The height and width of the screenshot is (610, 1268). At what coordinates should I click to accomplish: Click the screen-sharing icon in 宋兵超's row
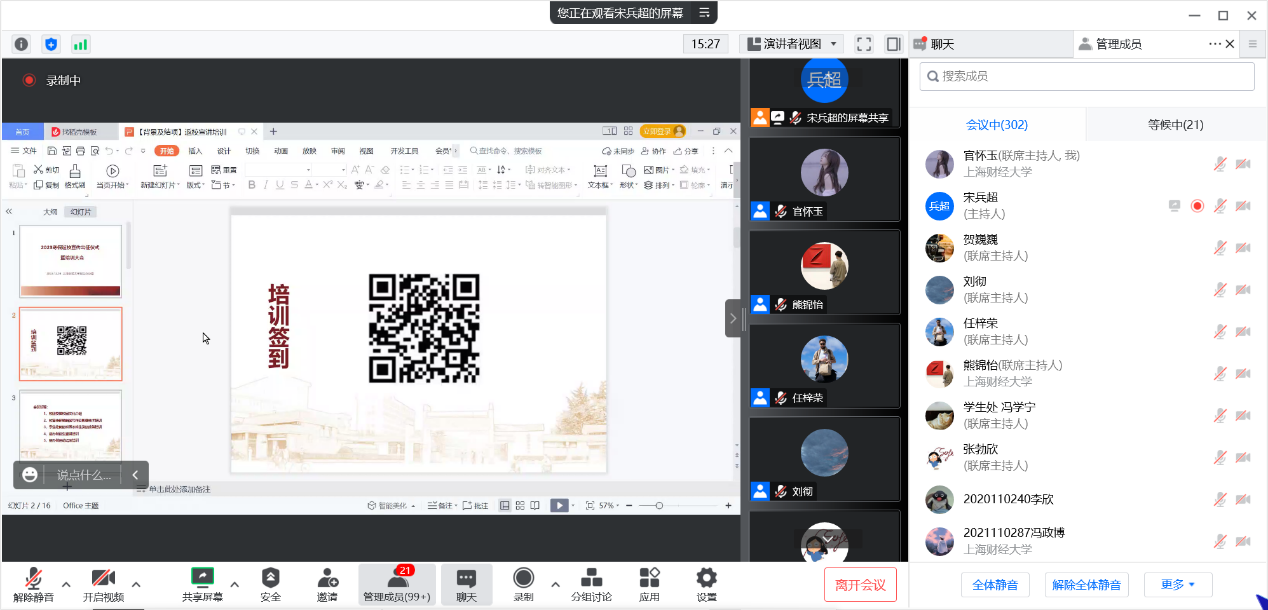tap(1174, 206)
